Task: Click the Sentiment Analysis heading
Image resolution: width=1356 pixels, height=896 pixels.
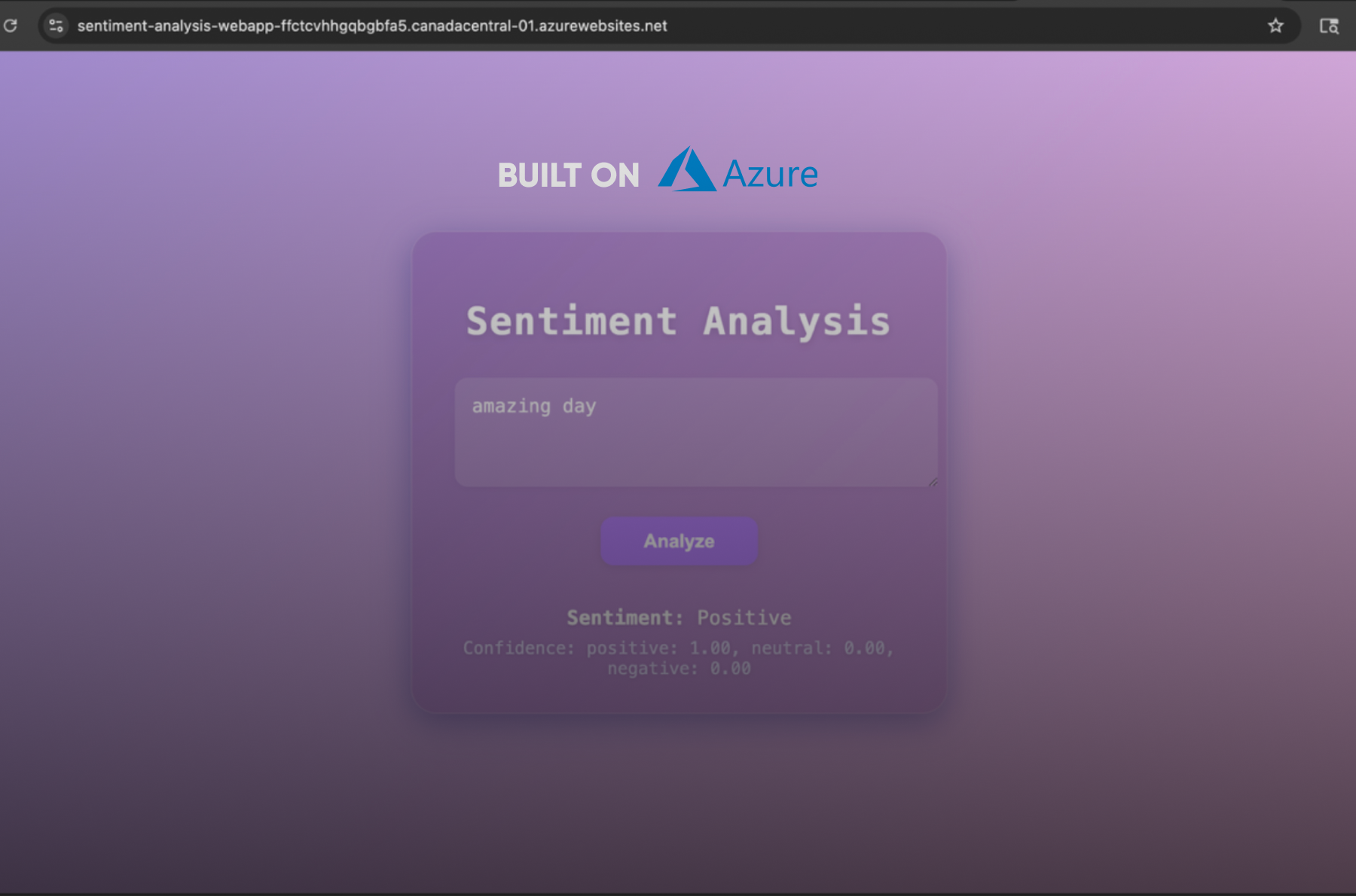Action: [x=678, y=322]
